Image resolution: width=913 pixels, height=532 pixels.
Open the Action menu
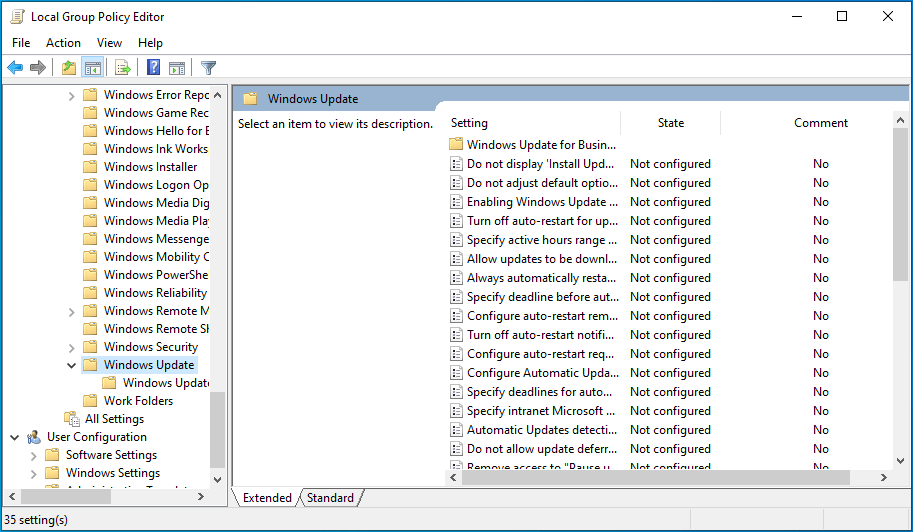(63, 43)
